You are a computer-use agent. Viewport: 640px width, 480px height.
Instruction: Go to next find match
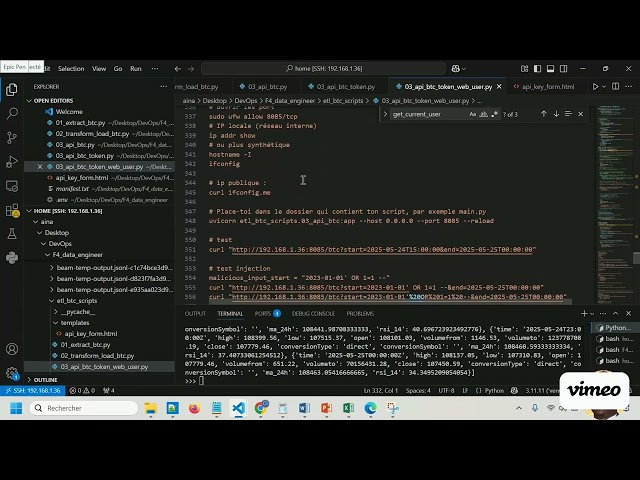point(556,114)
